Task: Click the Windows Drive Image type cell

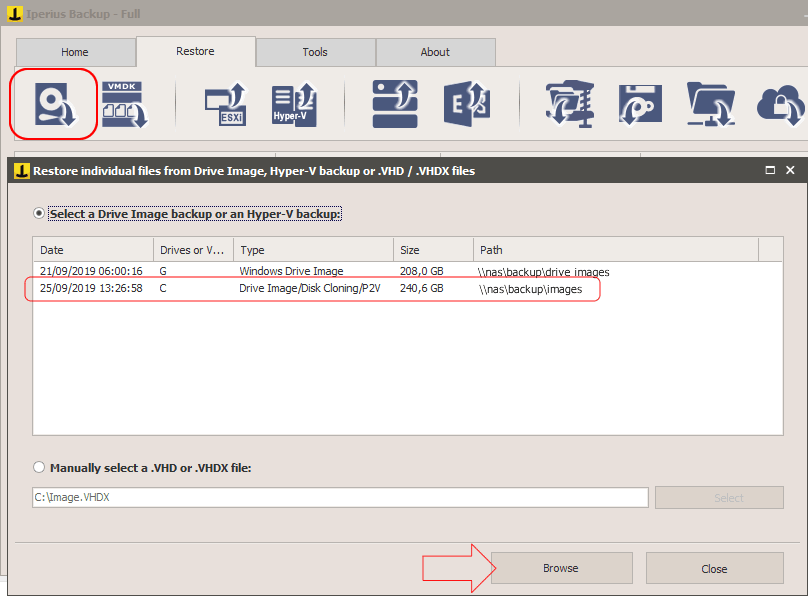Action: [291, 271]
